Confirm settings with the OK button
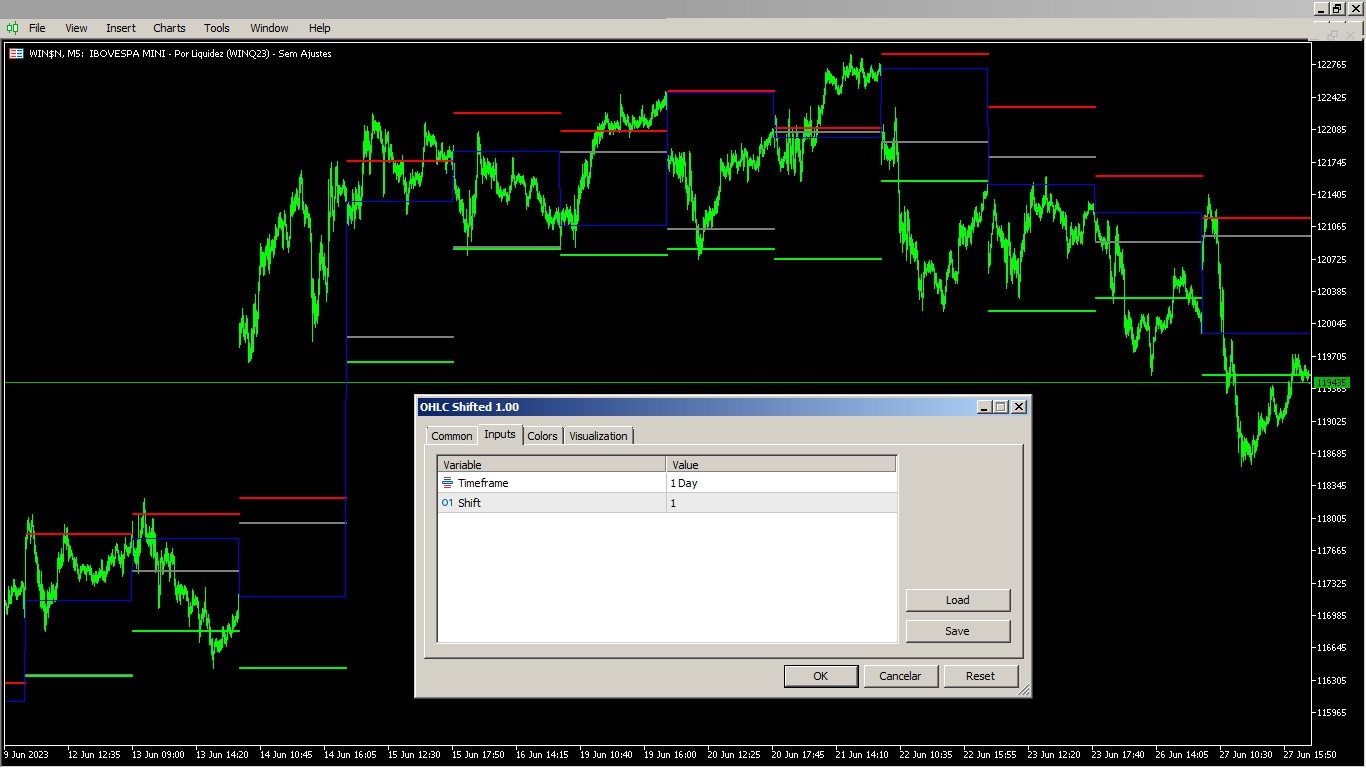The width and height of the screenshot is (1366, 768). 820,676
